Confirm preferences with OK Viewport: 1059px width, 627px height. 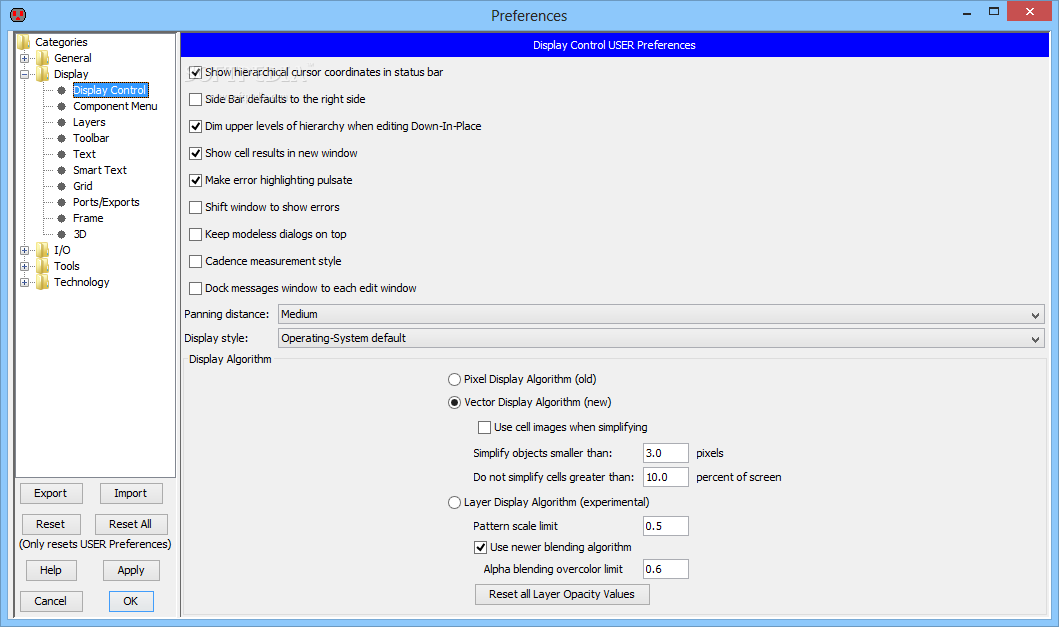131,601
